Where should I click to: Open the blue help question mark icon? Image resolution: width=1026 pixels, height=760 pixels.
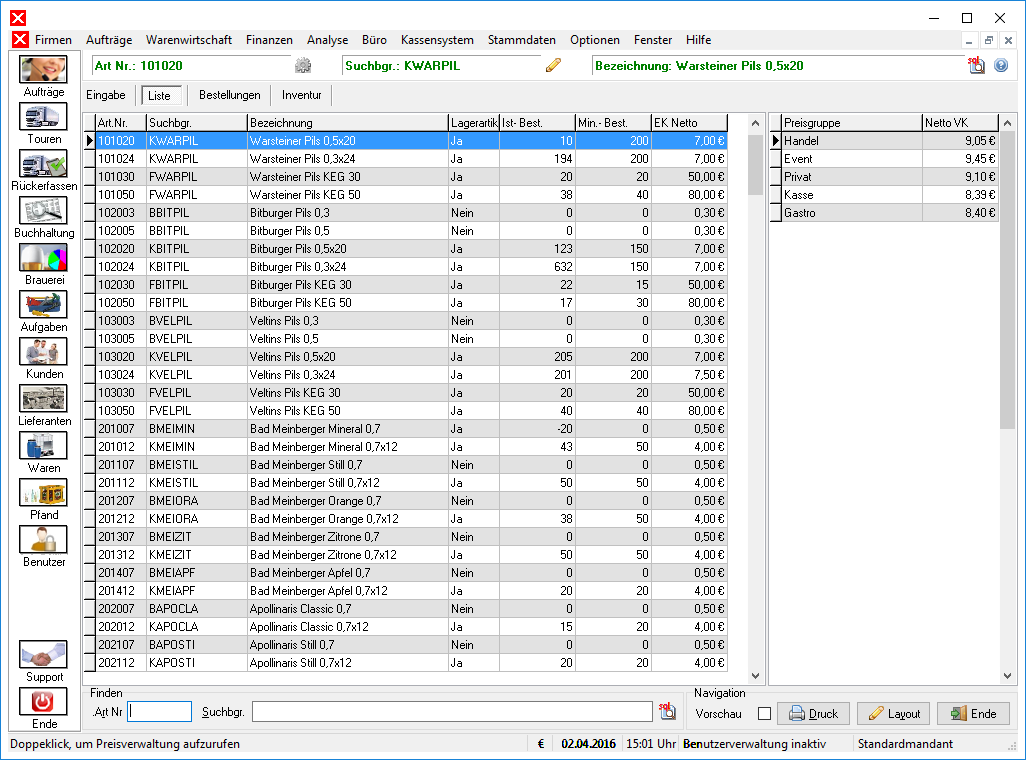pyautogui.click(x=1001, y=65)
